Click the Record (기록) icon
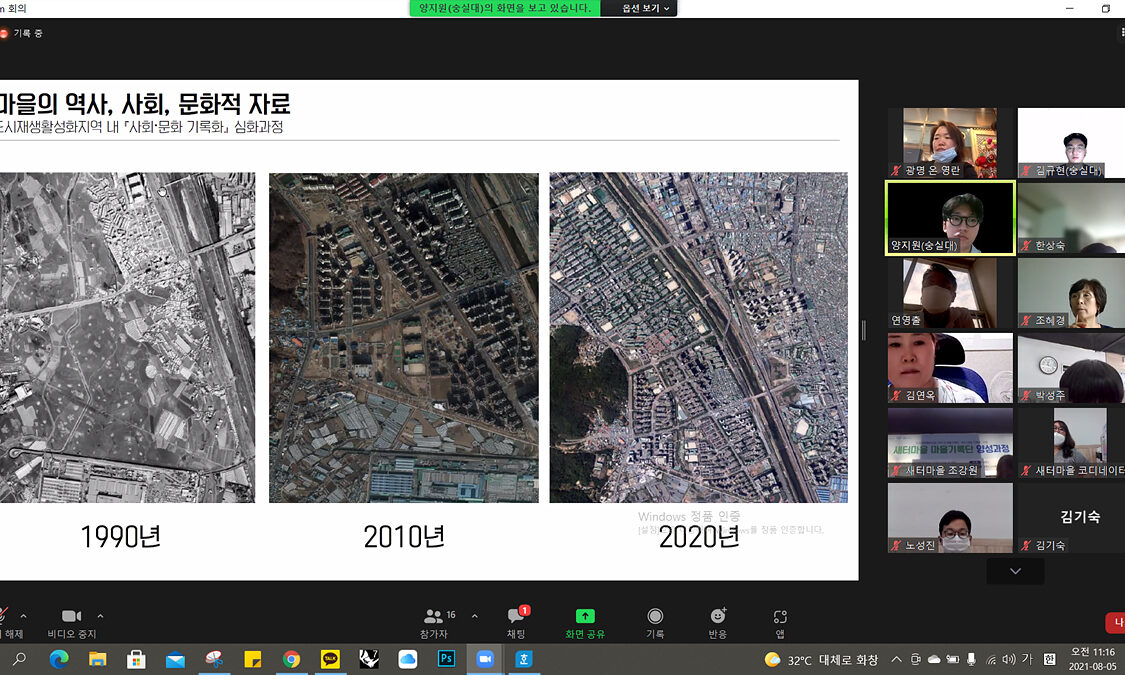Screen dimensions: 1125x675 (x=655, y=622)
